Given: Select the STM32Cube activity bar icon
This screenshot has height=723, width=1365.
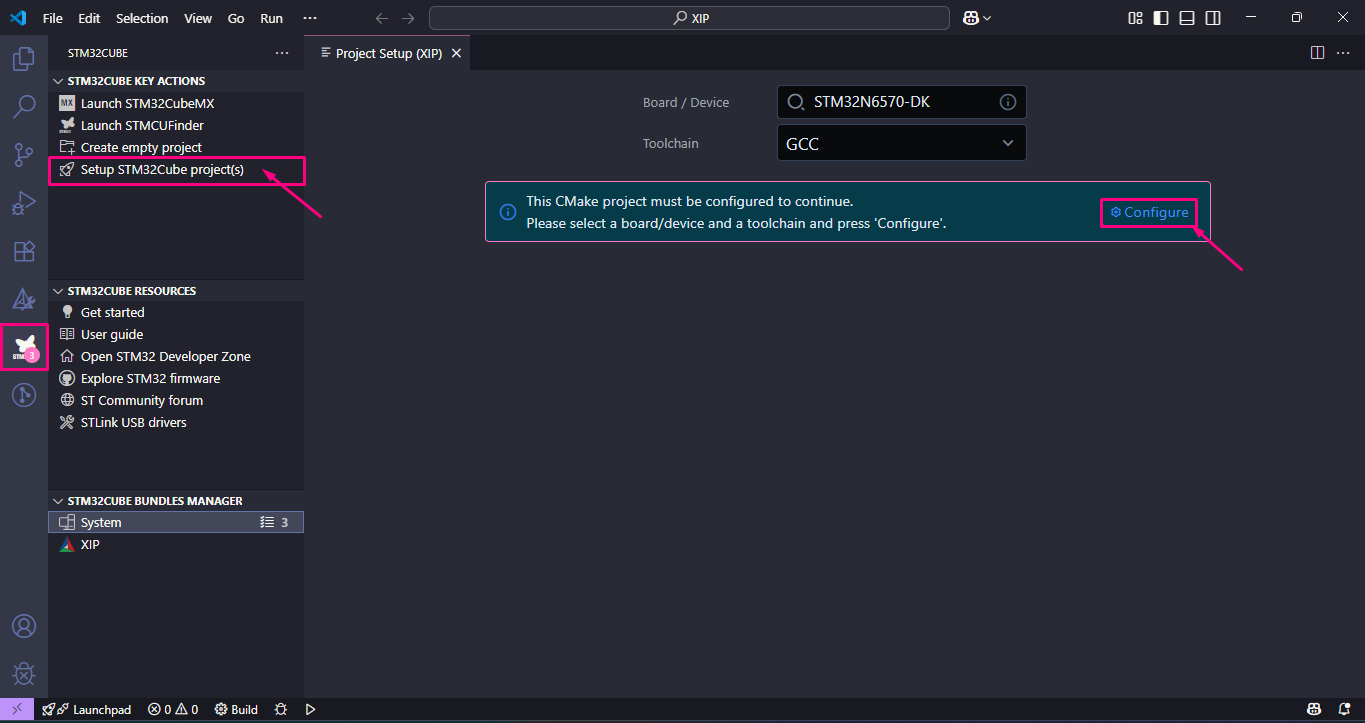Looking at the screenshot, I should click(24, 347).
